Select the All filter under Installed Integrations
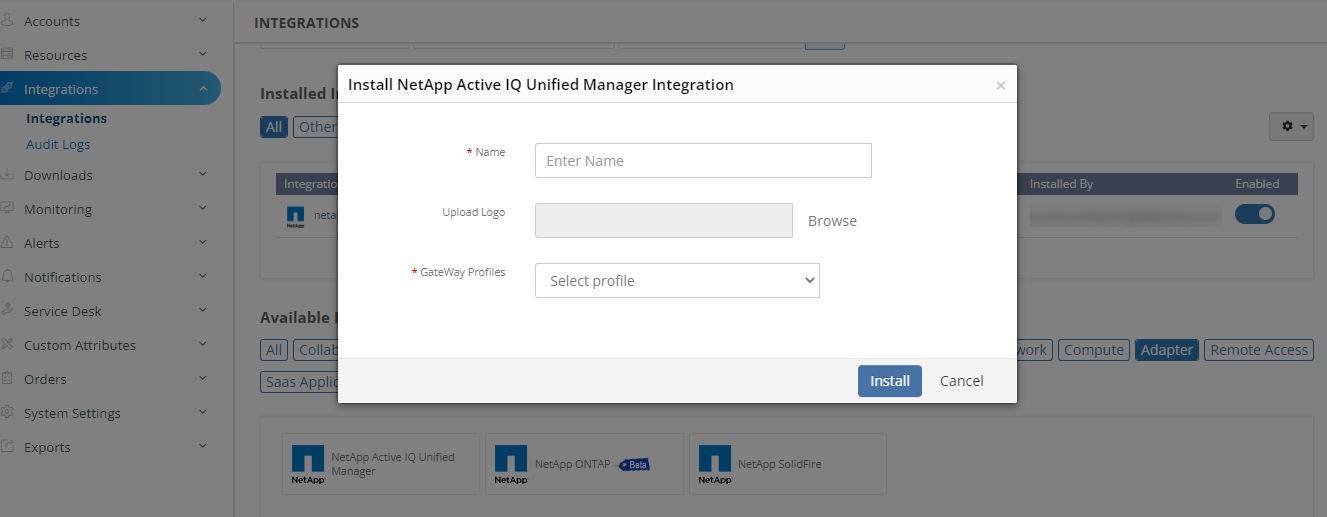The width and height of the screenshot is (1327, 517). tap(274, 127)
